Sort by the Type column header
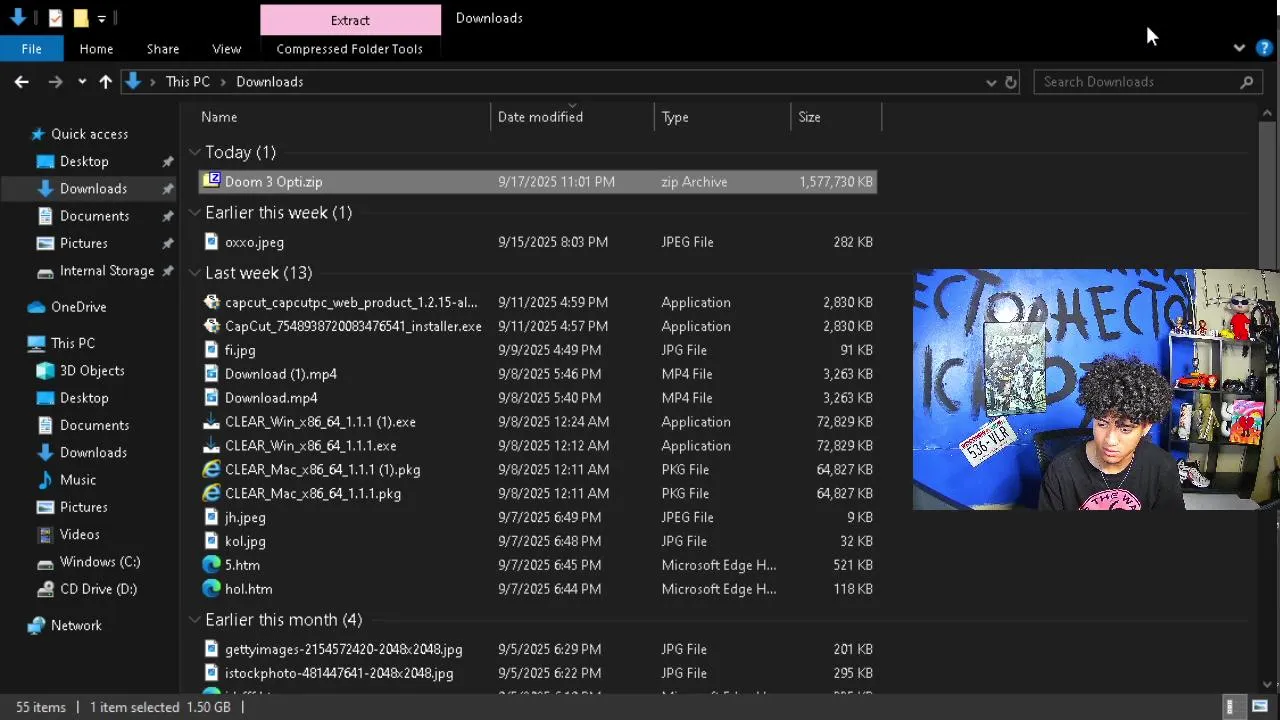Image resolution: width=1280 pixels, height=720 pixels. point(675,117)
